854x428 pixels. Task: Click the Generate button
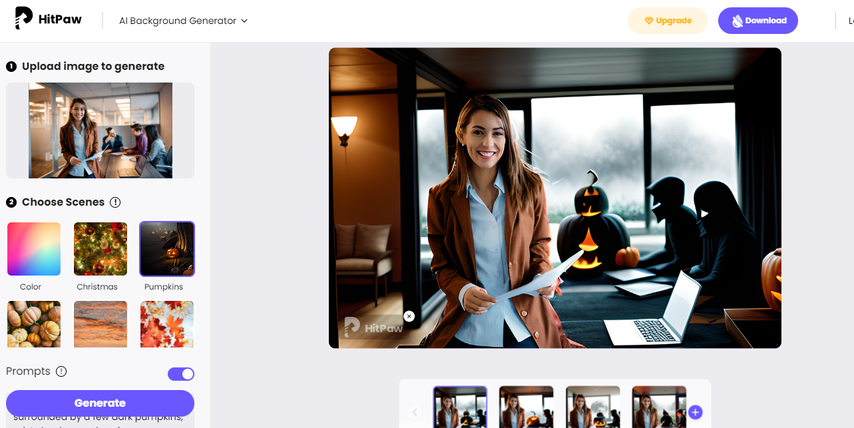point(100,403)
